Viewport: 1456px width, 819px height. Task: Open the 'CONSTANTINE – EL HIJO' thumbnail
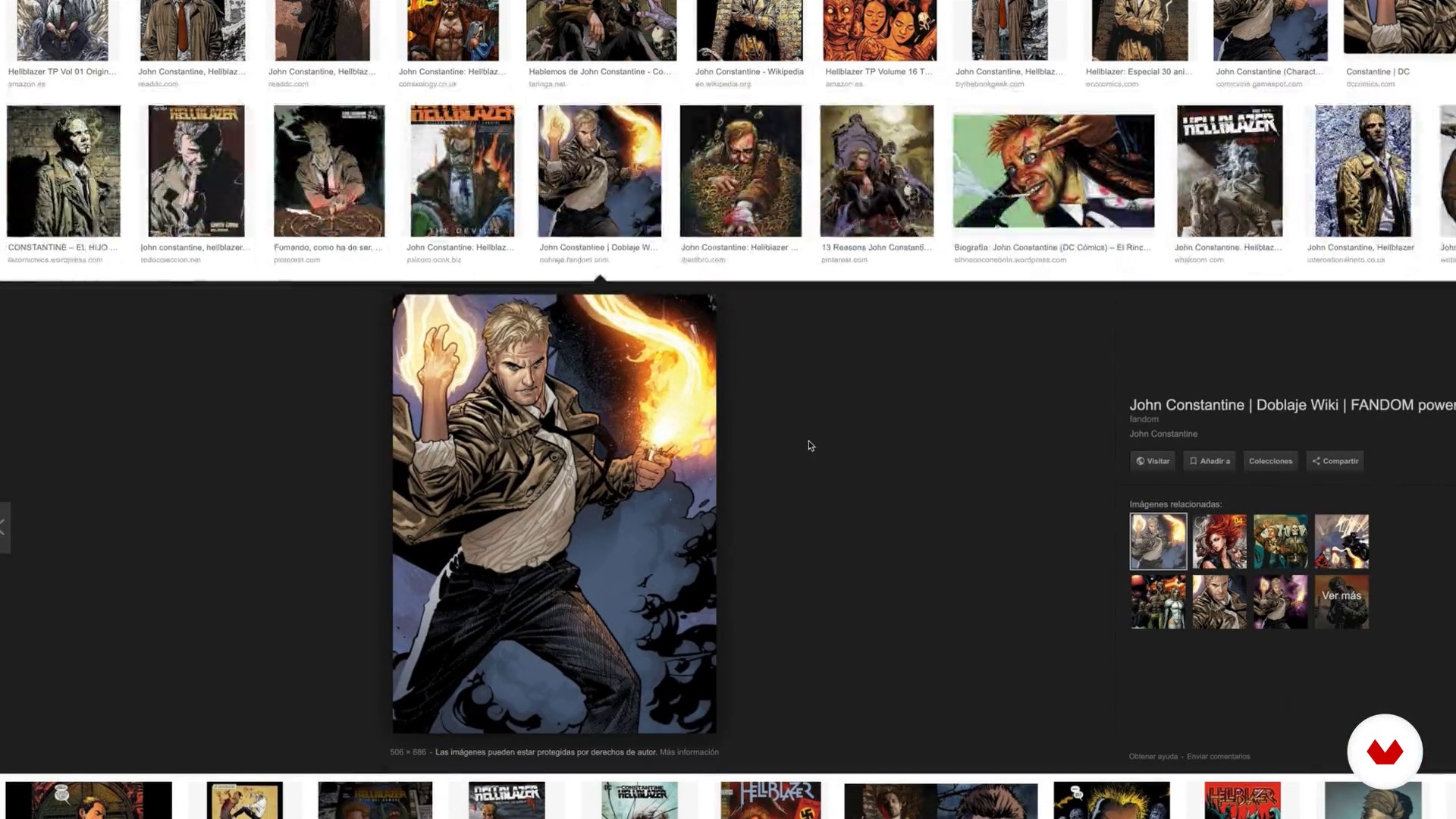pyautogui.click(x=64, y=171)
